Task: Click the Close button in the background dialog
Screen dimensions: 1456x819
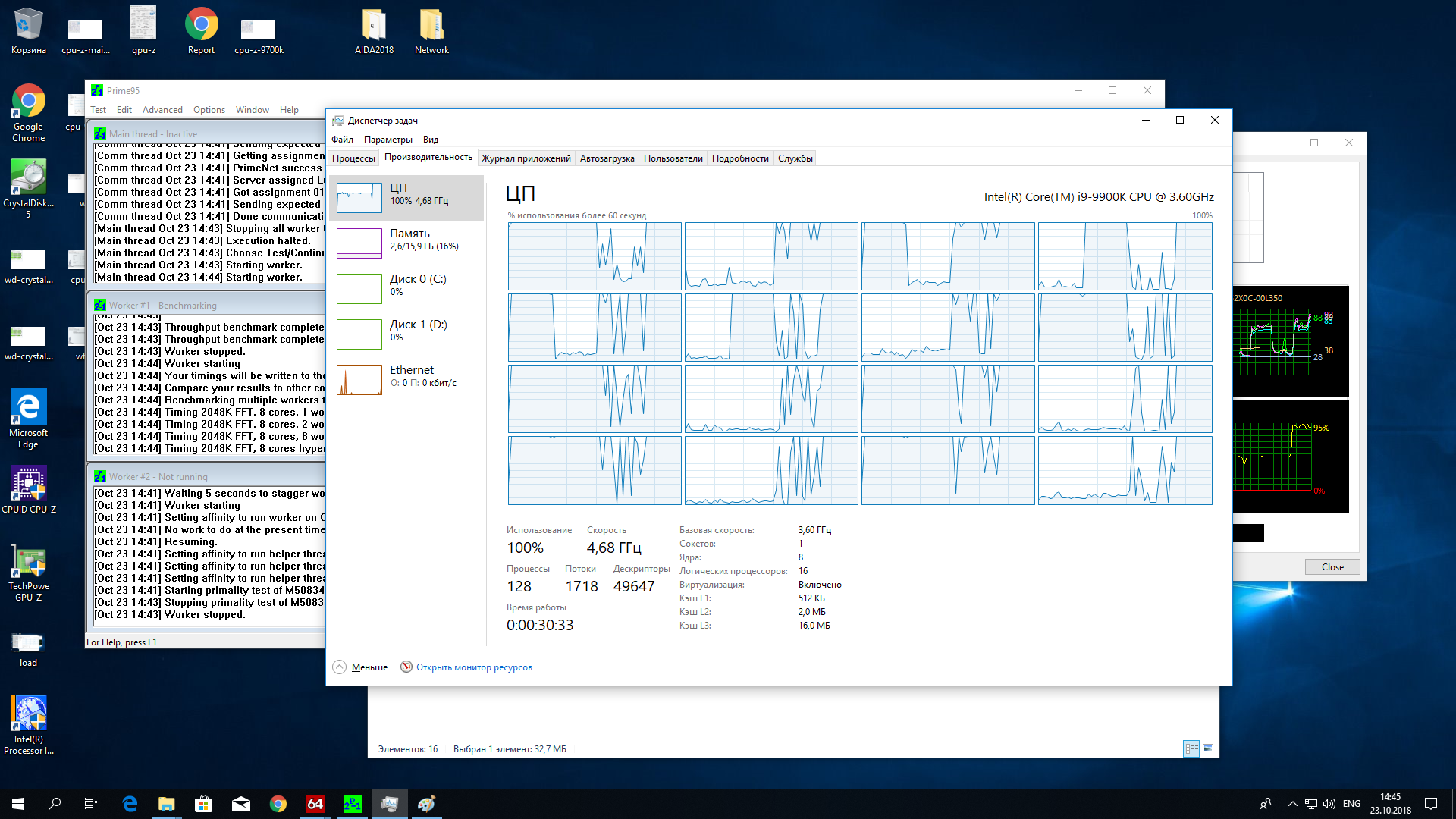Action: tap(1332, 567)
